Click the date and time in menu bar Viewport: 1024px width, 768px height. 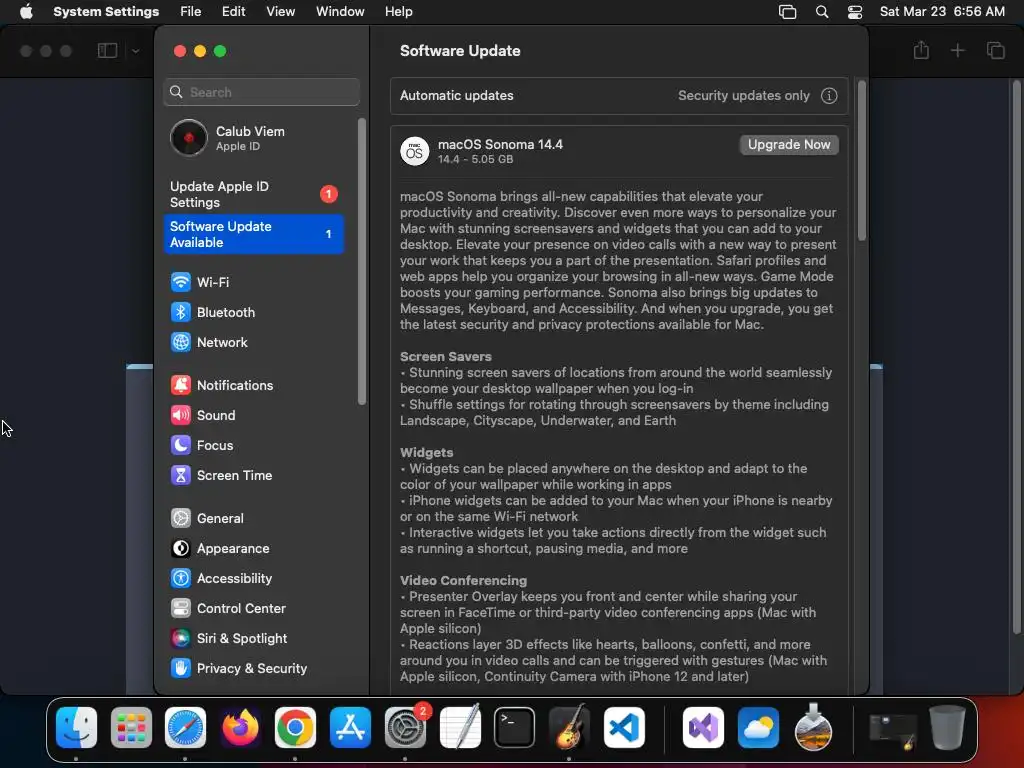point(942,12)
